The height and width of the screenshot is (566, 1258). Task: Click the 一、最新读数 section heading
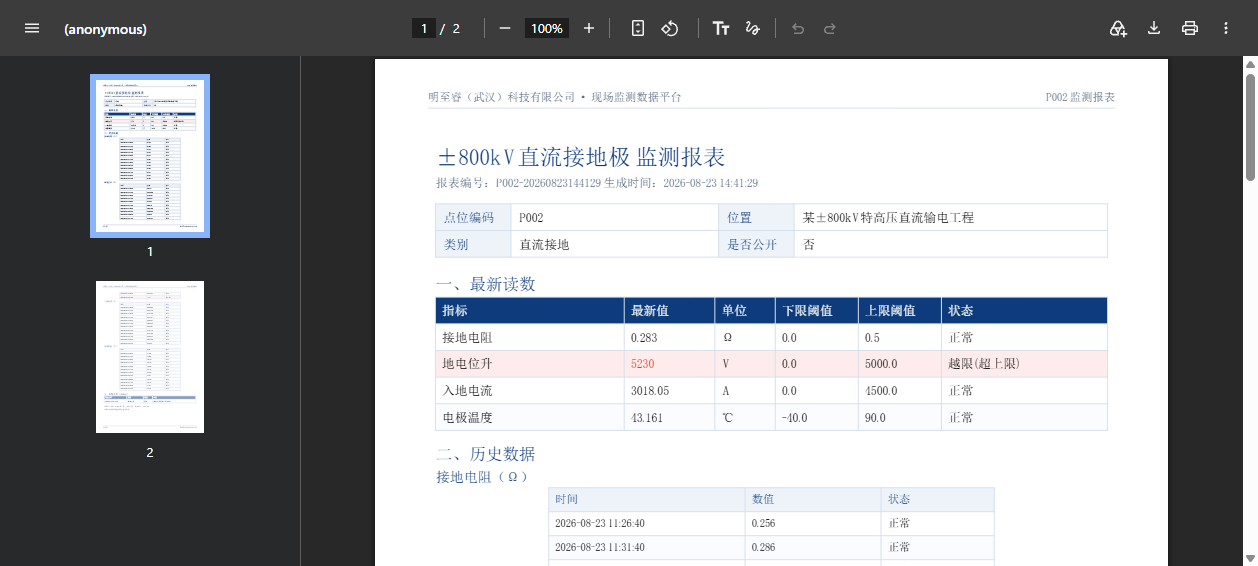click(x=486, y=284)
